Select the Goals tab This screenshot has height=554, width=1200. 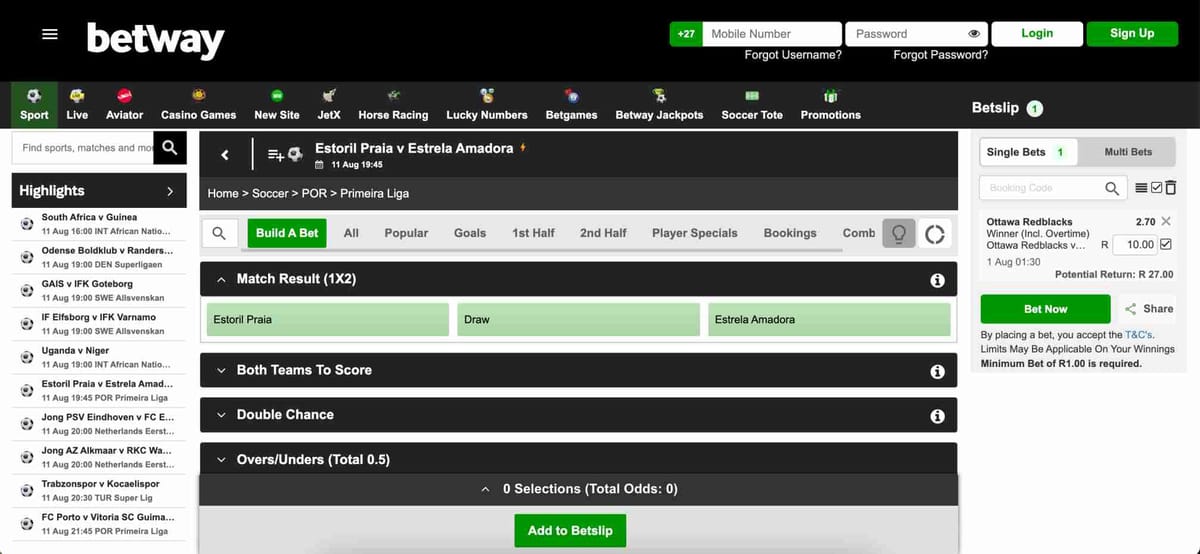point(470,233)
